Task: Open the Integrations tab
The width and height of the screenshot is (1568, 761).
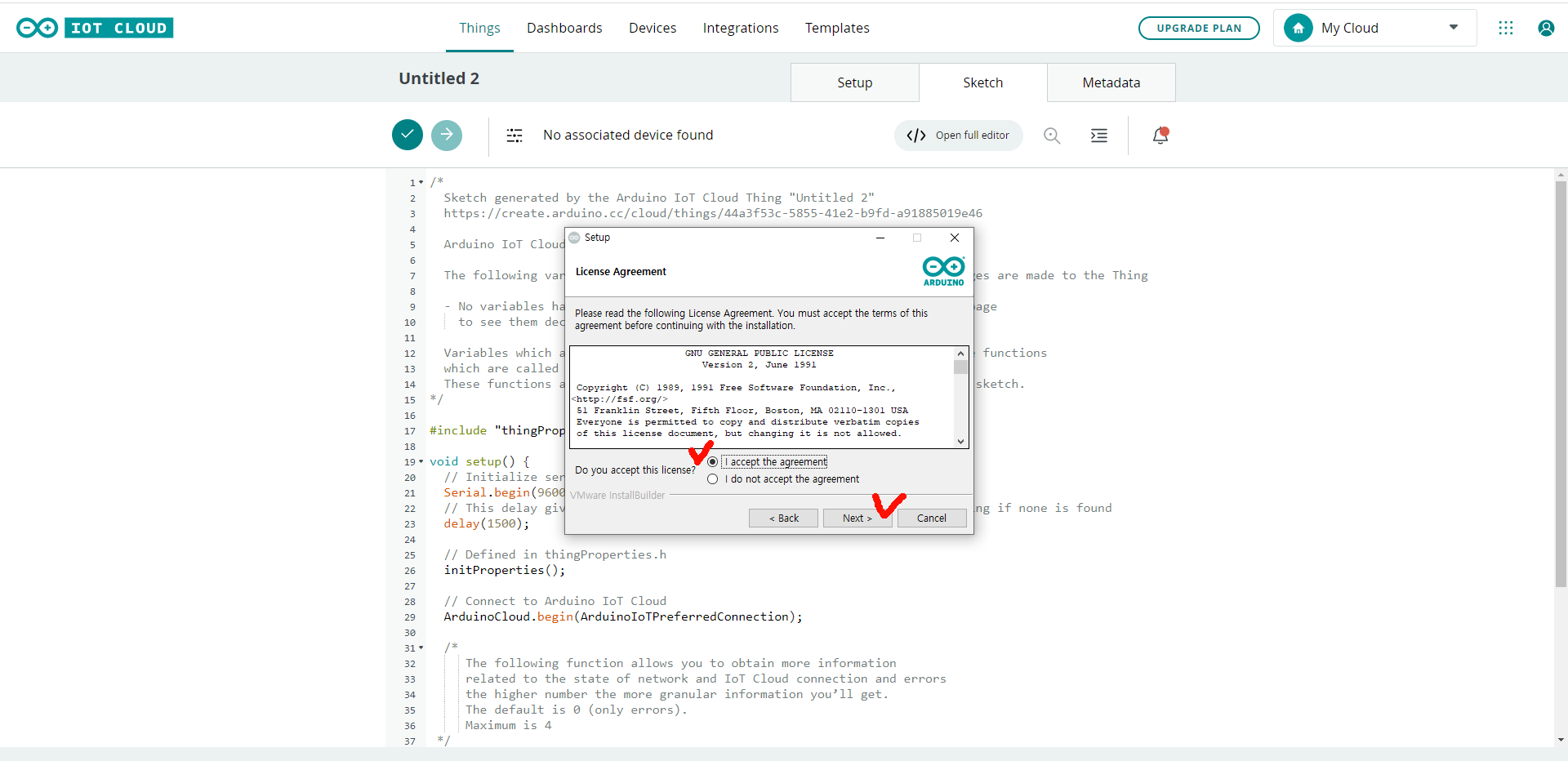Action: (741, 28)
